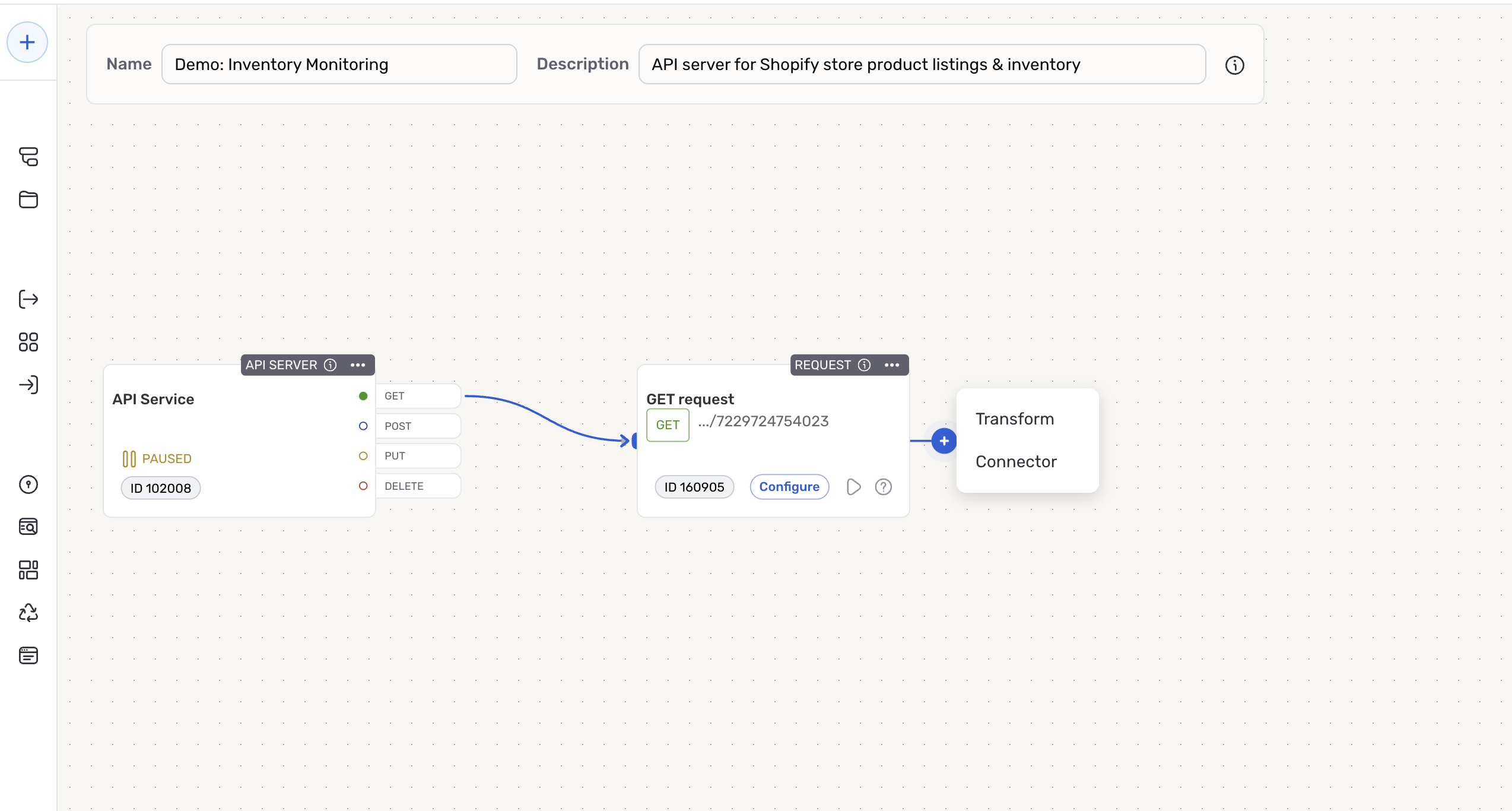1512x811 pixels.
Task: Click the info icon next to Description
Action: coord(1234,65)
